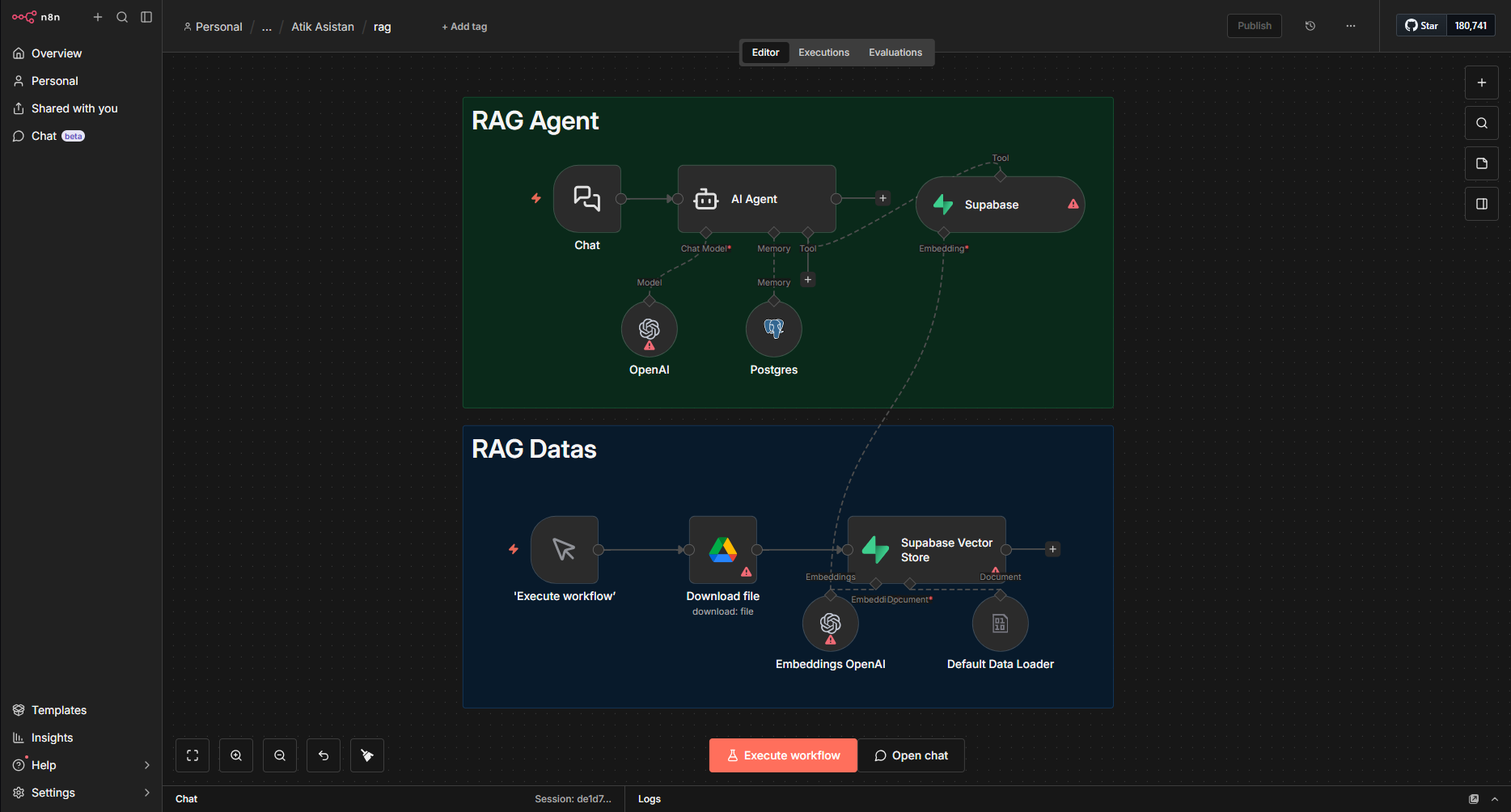The width and height of the screenshot is (1511, 812).
Task: Select the OpenAI chat model node
Action: [649, 329]
